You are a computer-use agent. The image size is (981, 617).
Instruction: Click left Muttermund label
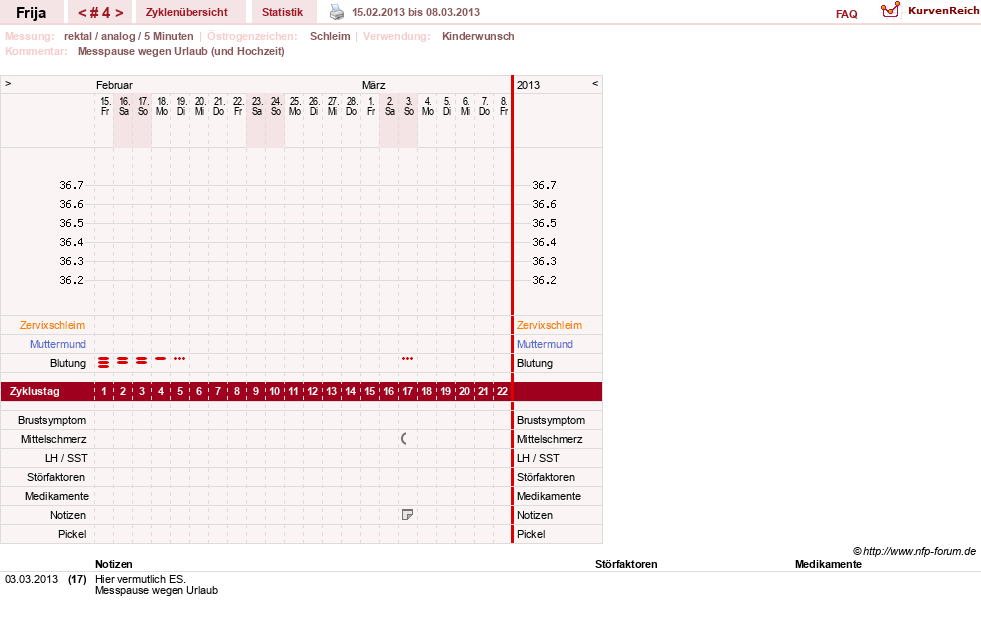[58, 344]
